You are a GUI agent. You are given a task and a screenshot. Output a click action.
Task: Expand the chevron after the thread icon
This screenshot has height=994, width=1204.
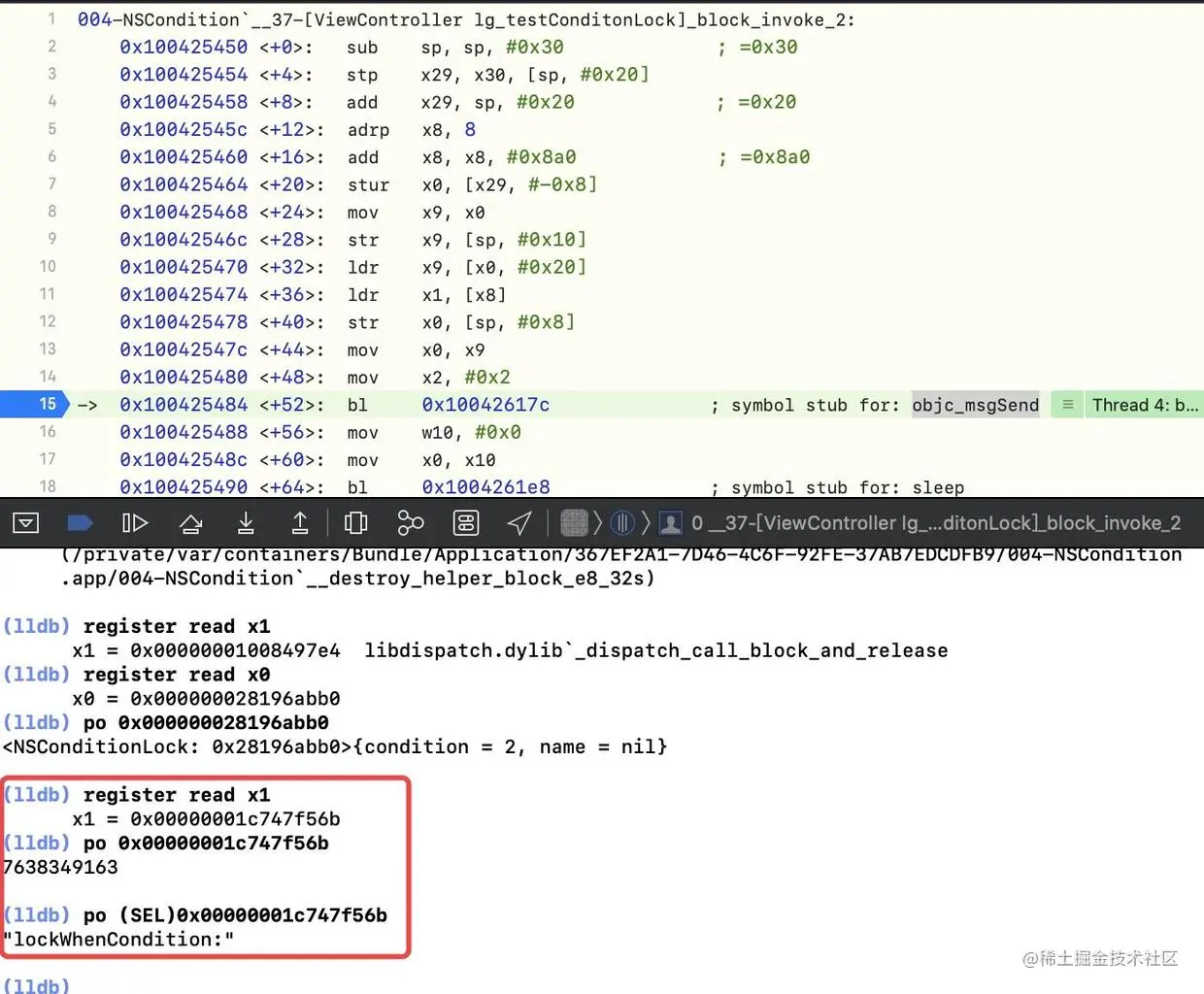[645, 523]
